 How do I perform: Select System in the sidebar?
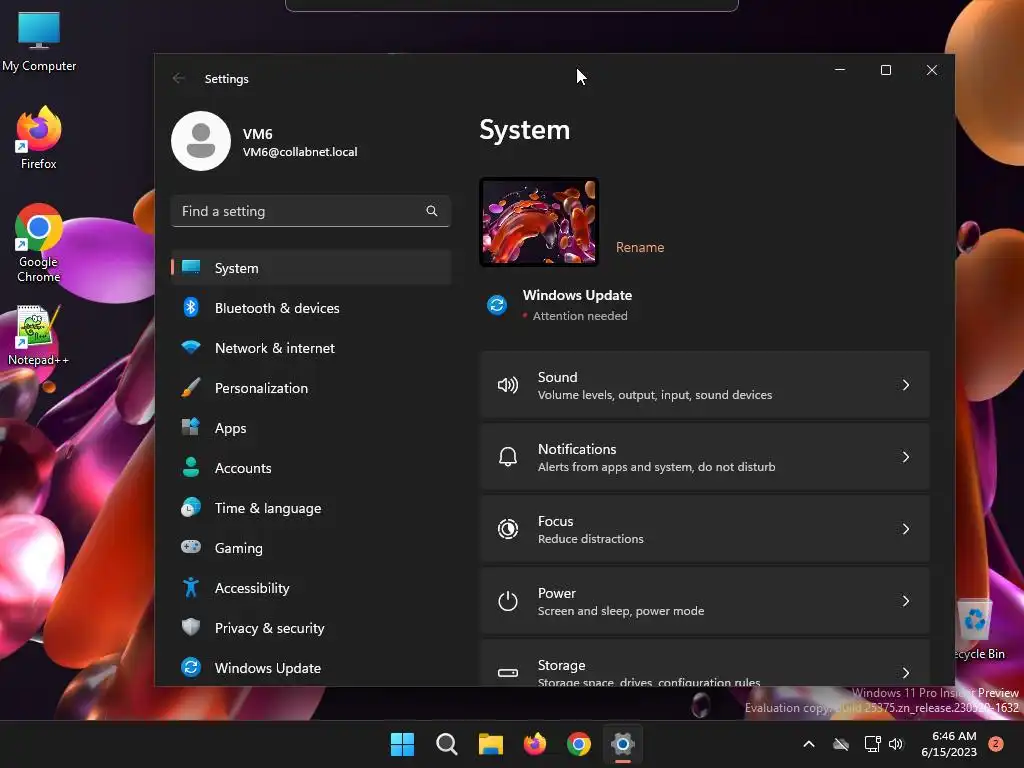click(311, 268)
